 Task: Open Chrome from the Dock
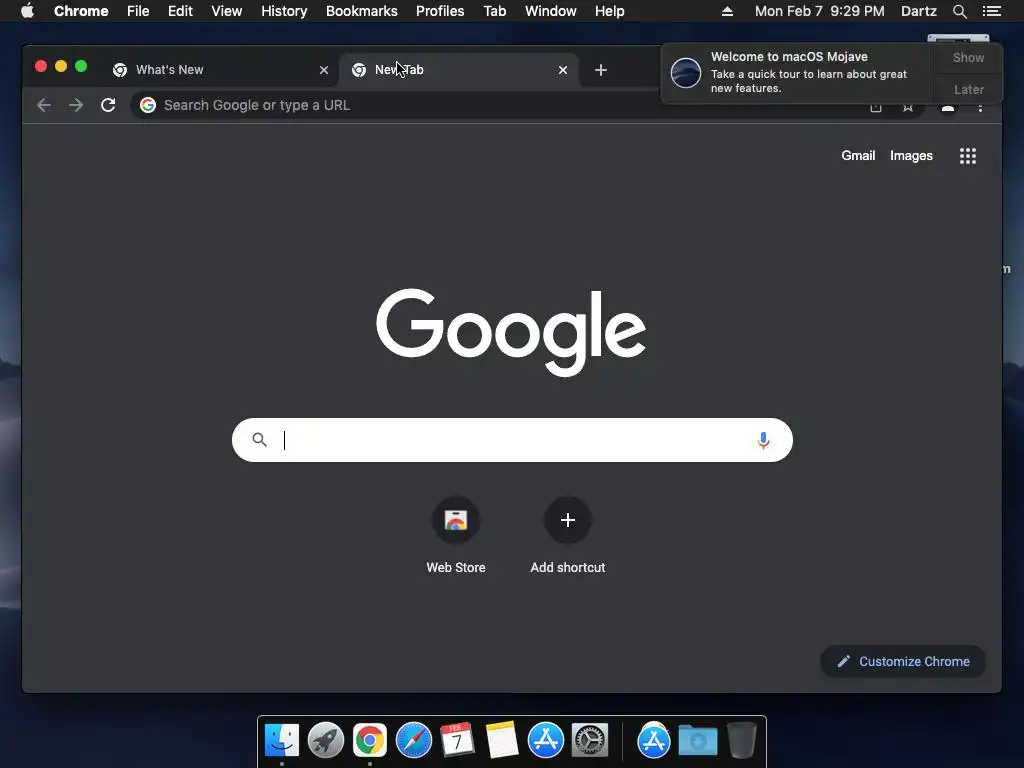(x=370, y=740)
